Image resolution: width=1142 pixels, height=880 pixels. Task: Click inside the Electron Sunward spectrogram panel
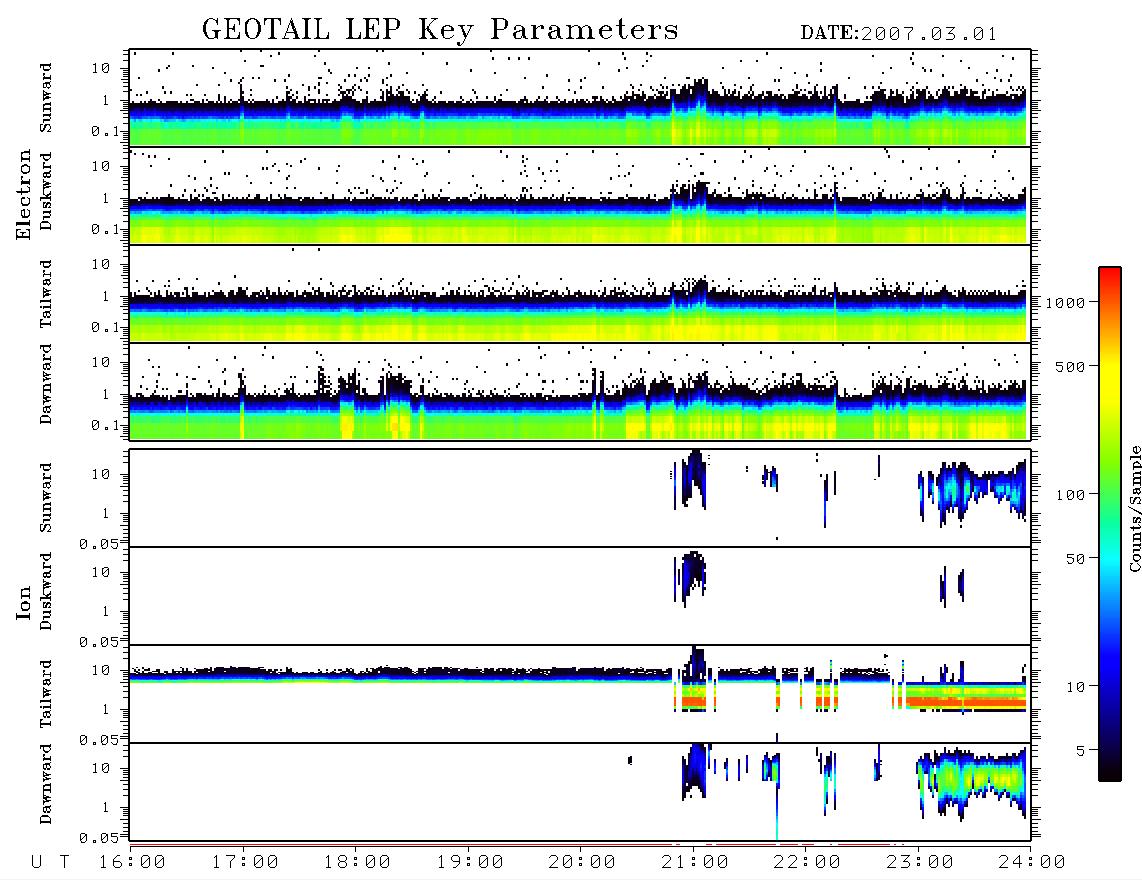[x=580, y=98]
